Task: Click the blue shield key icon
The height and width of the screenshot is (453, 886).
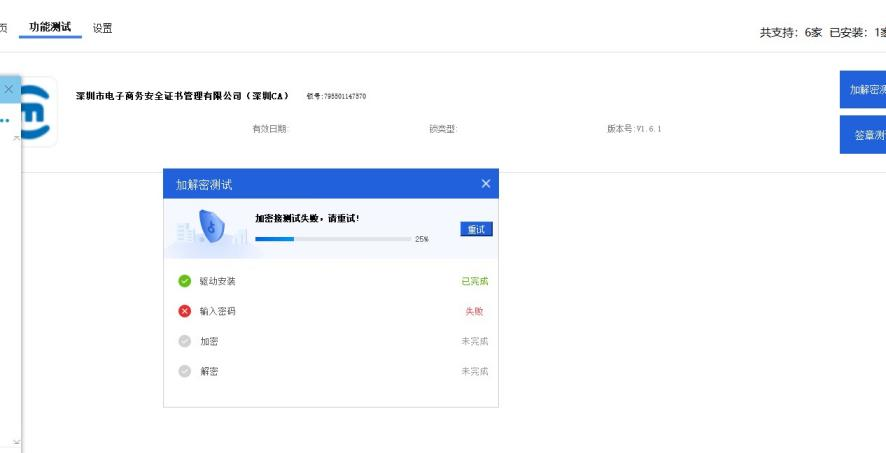Action: point(211,227)
